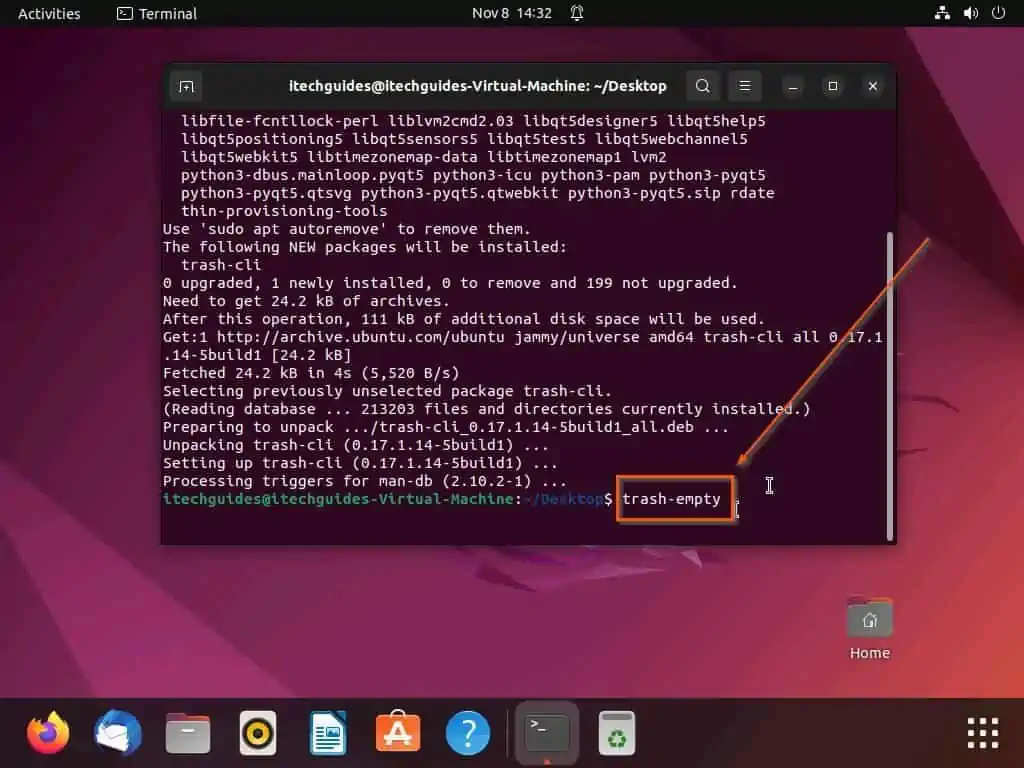The width and height of the screenshot is (1024, 768).
Task: Open the Trash from the dock
Action: click(x=617, y=733)
